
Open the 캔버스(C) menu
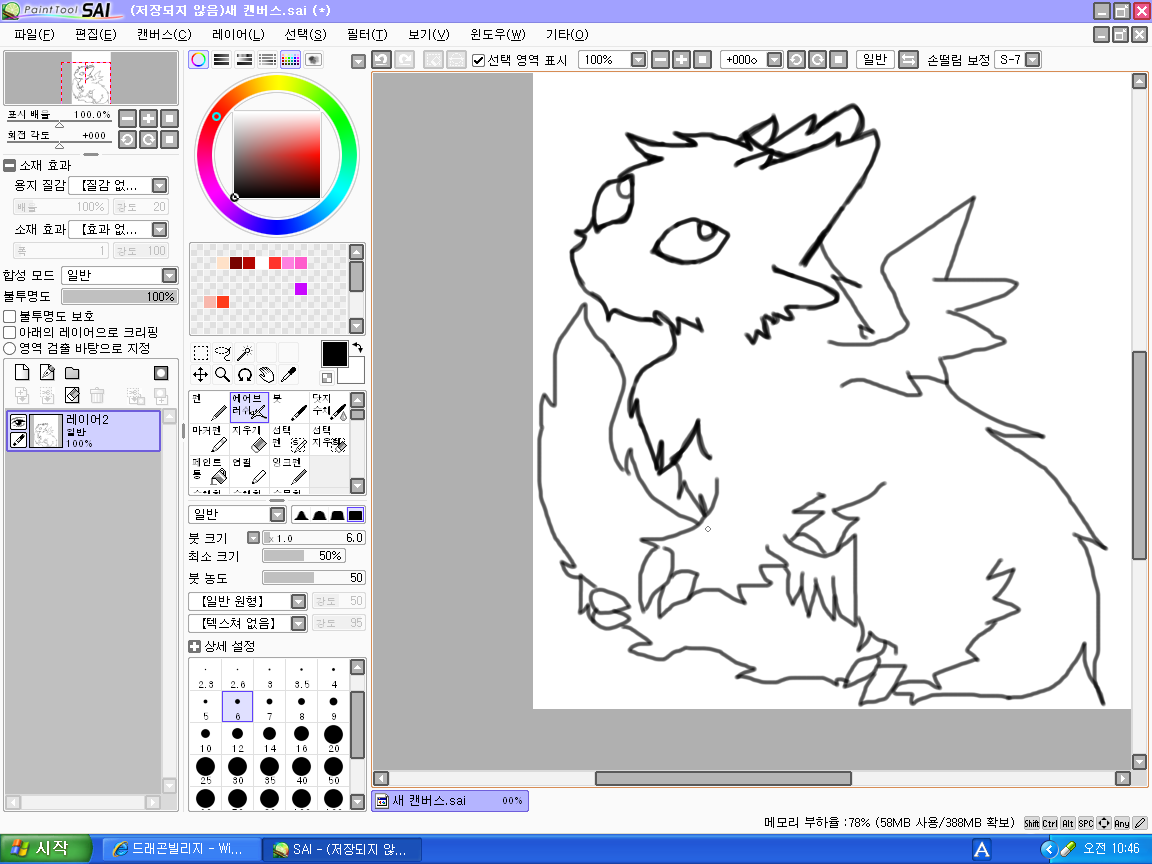pos(164,35)
